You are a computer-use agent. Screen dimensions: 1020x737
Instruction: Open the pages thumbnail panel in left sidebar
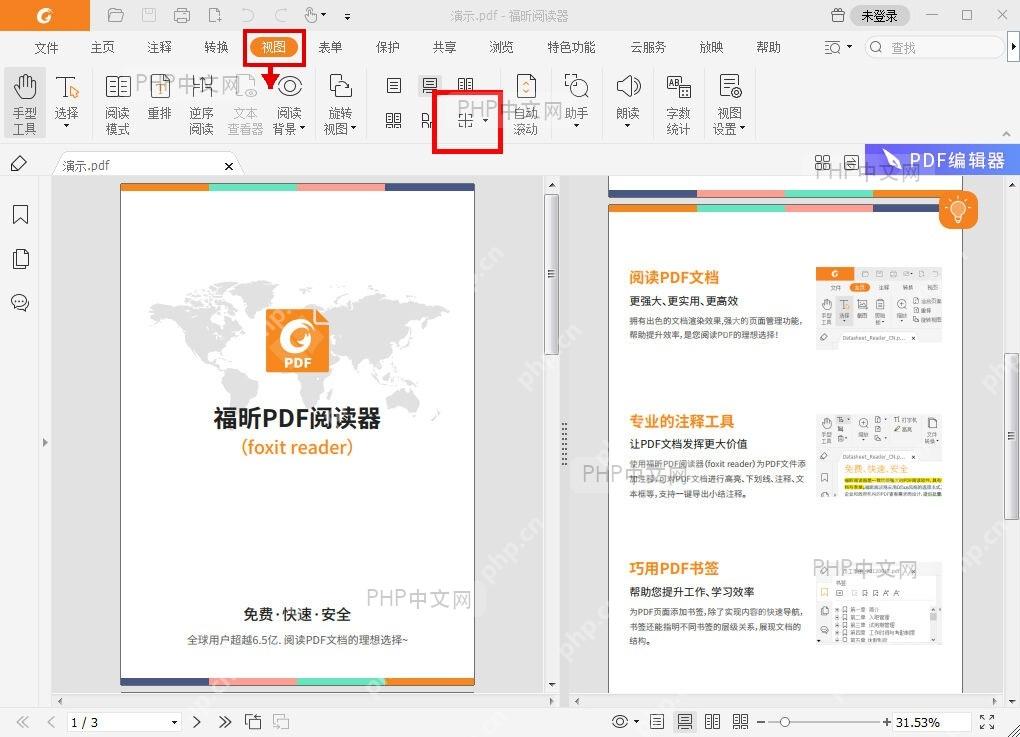coord(20,259)
